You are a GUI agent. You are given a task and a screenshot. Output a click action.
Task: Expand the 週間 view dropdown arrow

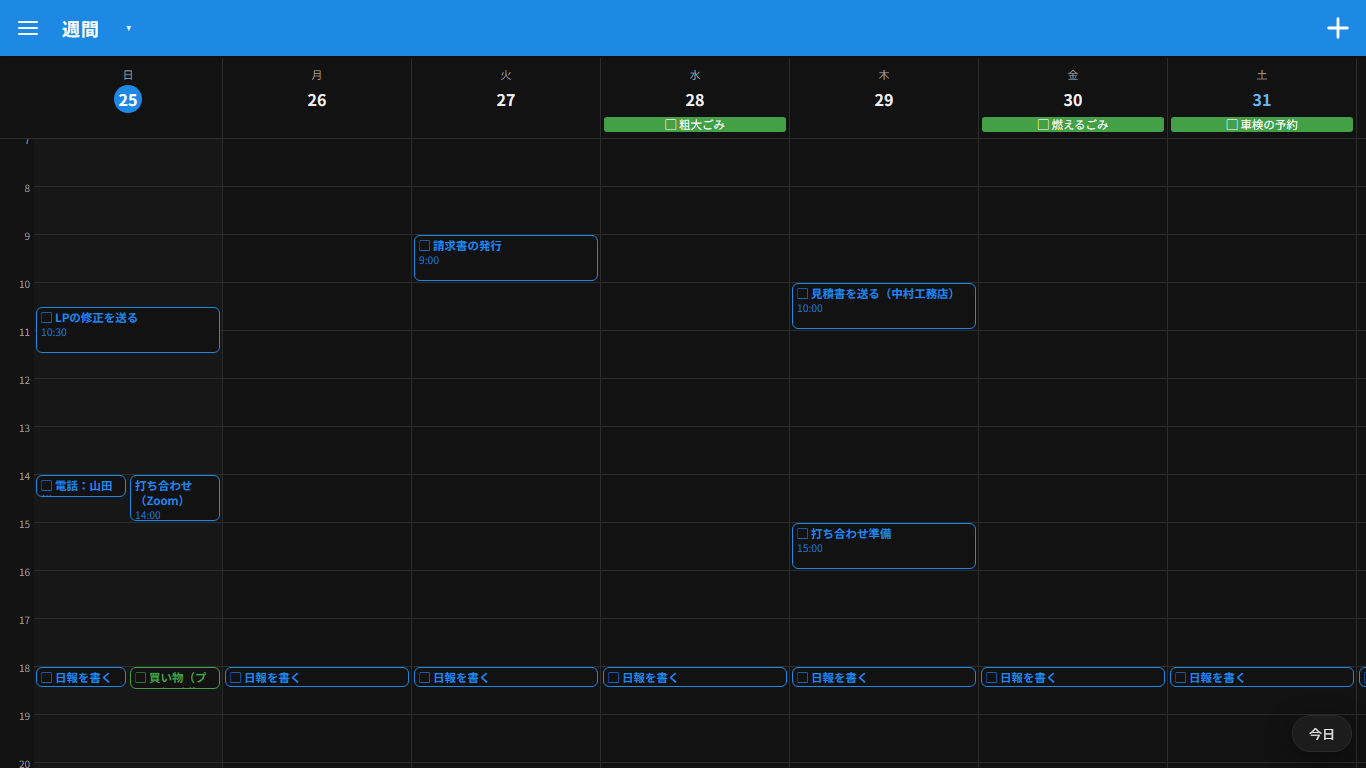coord(129,28)
